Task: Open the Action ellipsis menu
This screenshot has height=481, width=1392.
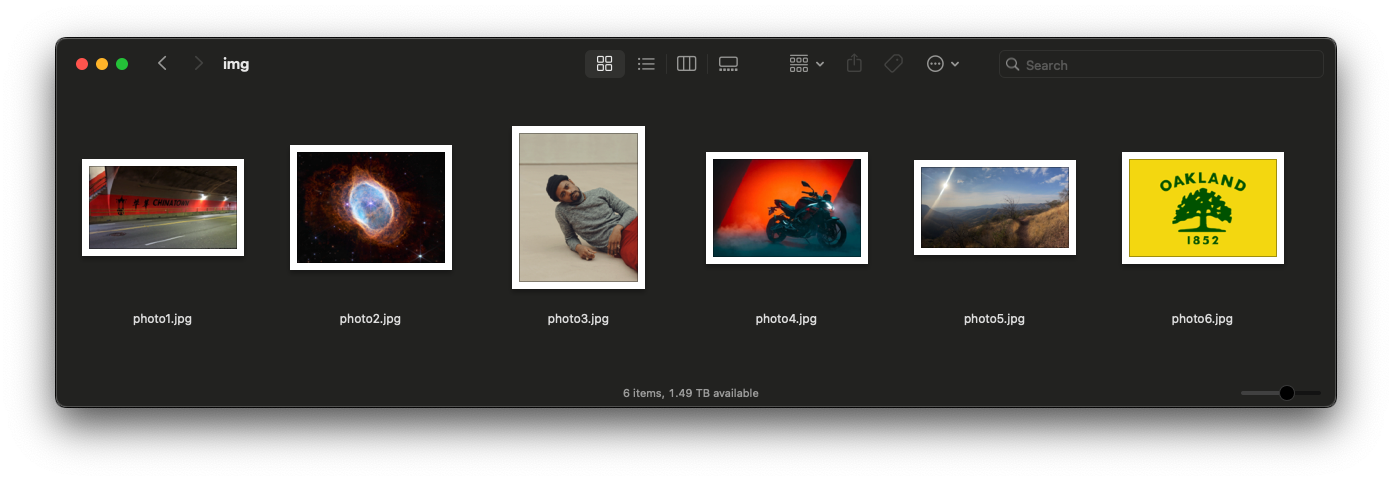Action: 942,64
